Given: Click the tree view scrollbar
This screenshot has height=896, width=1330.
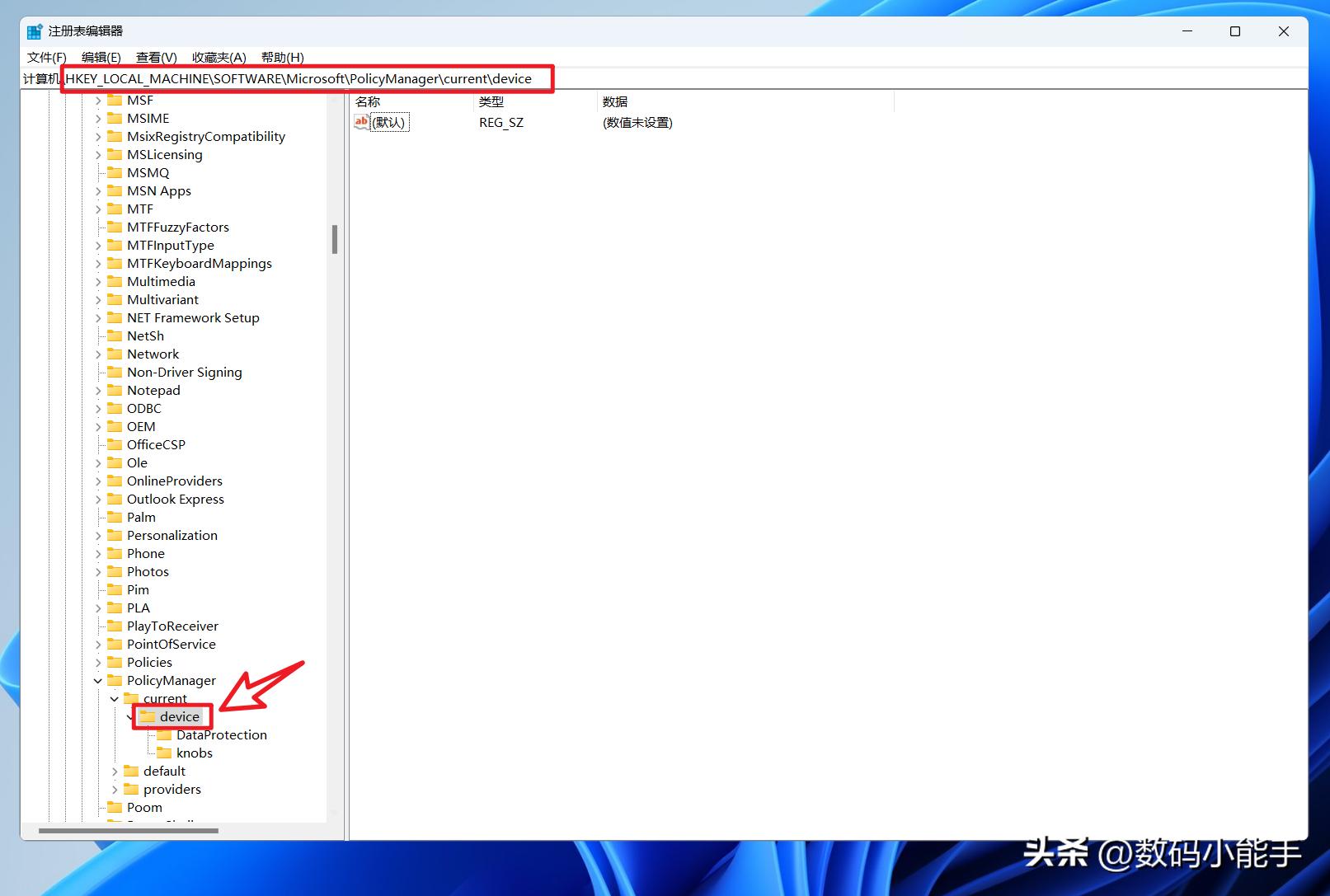Looking at the screenshot, I should tap(334, 239).
